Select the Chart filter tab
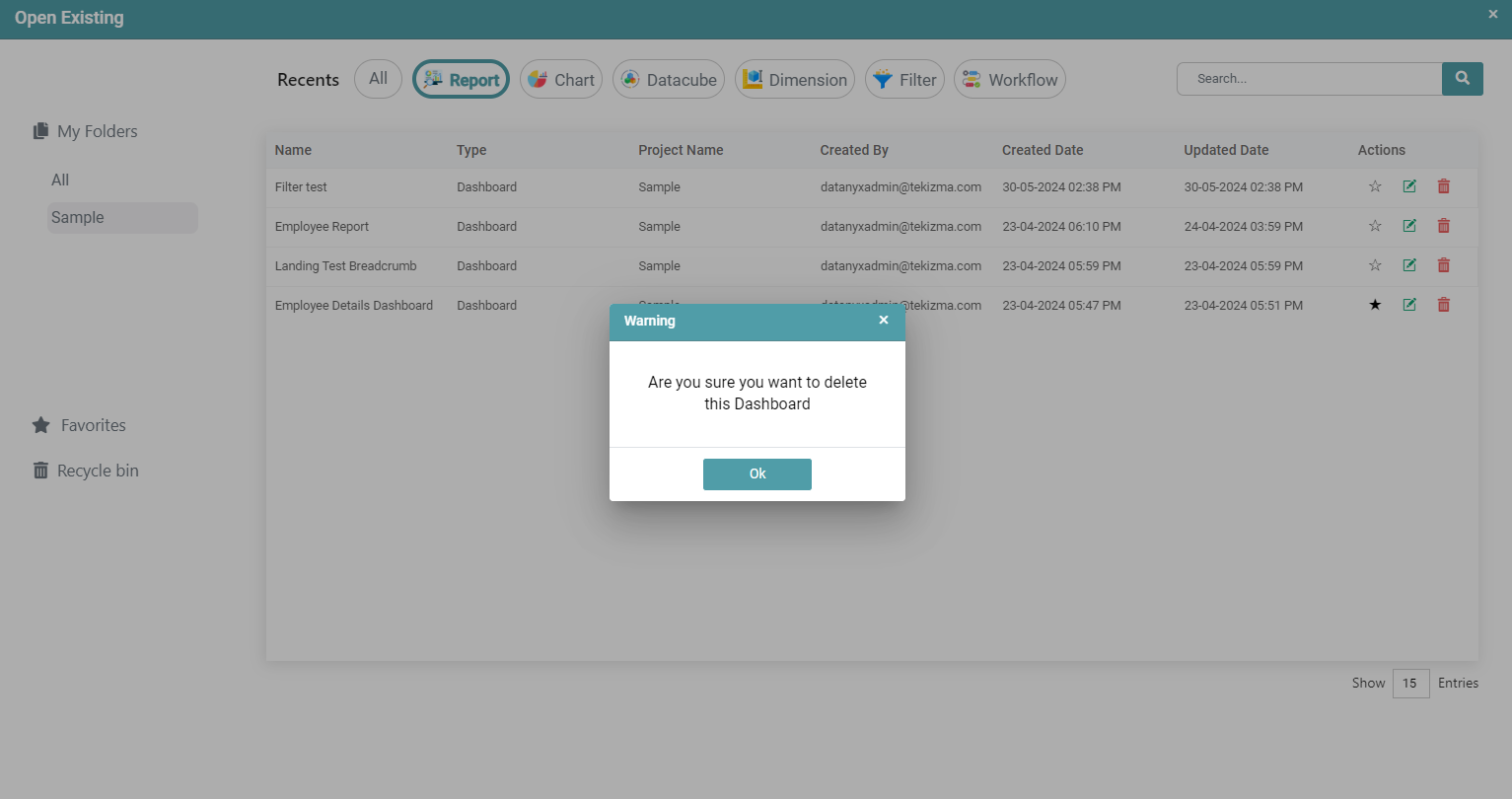The image size is (1512, 799). (x=561, y=80)
